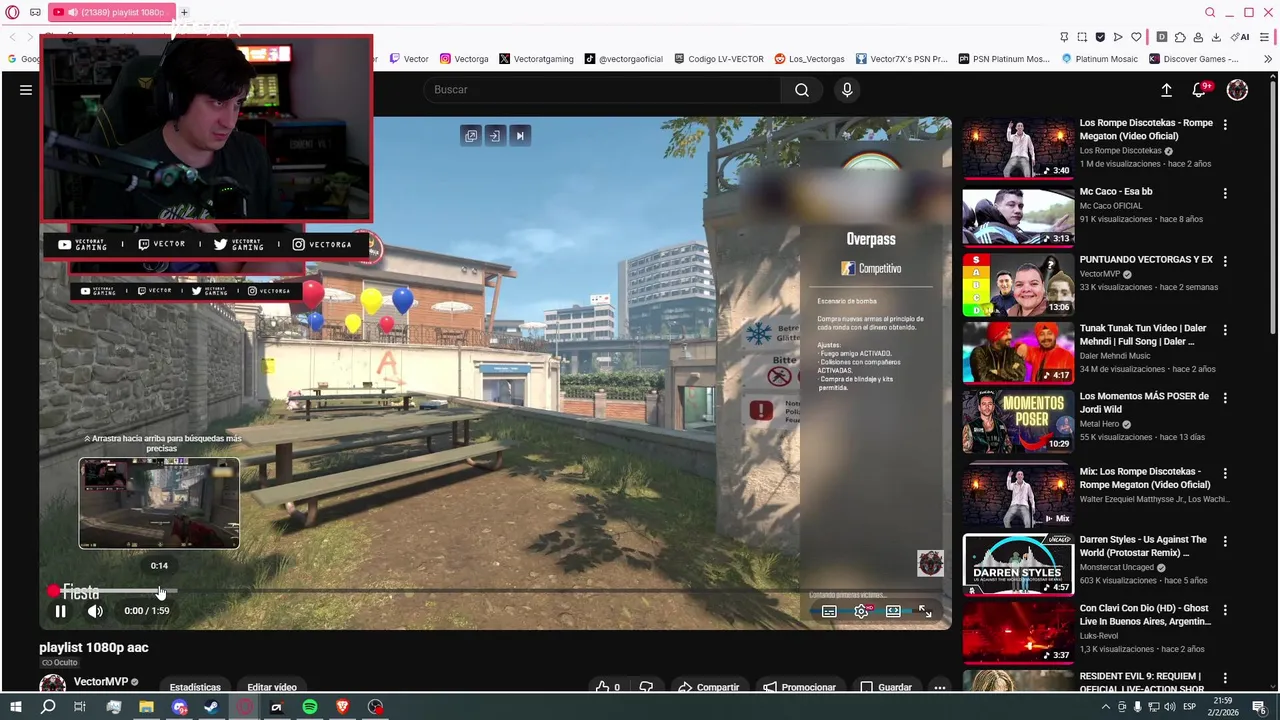Image resolution: width=1280 pixels, height=720 pixels.
Task: Open the Codigo LV-VECTOR bookmark
Action: click(719, 59)
